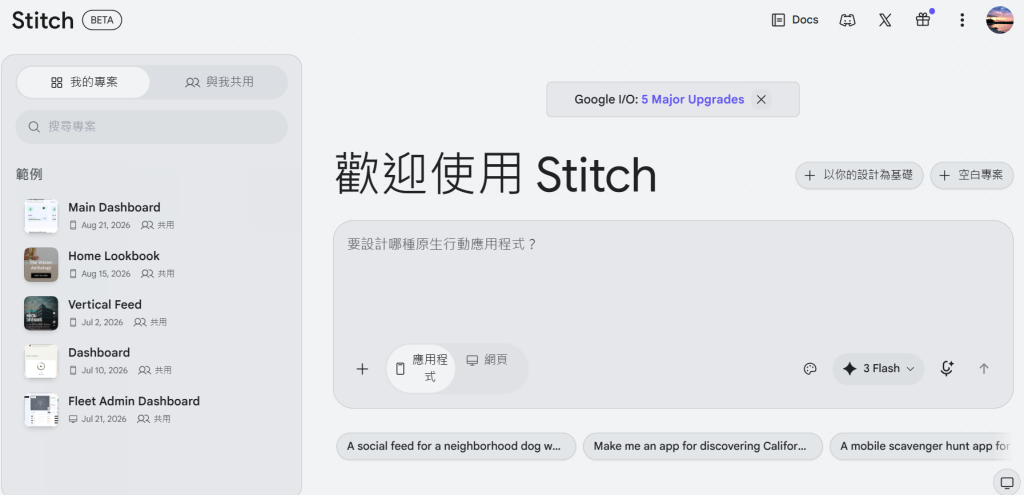Open the Discord community icon

click(x=847, y=20)
